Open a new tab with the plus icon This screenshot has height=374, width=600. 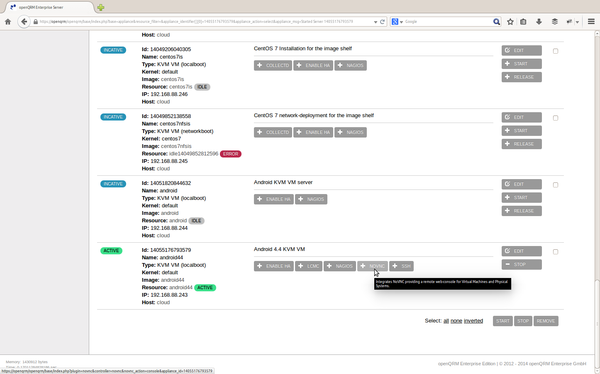101,7
